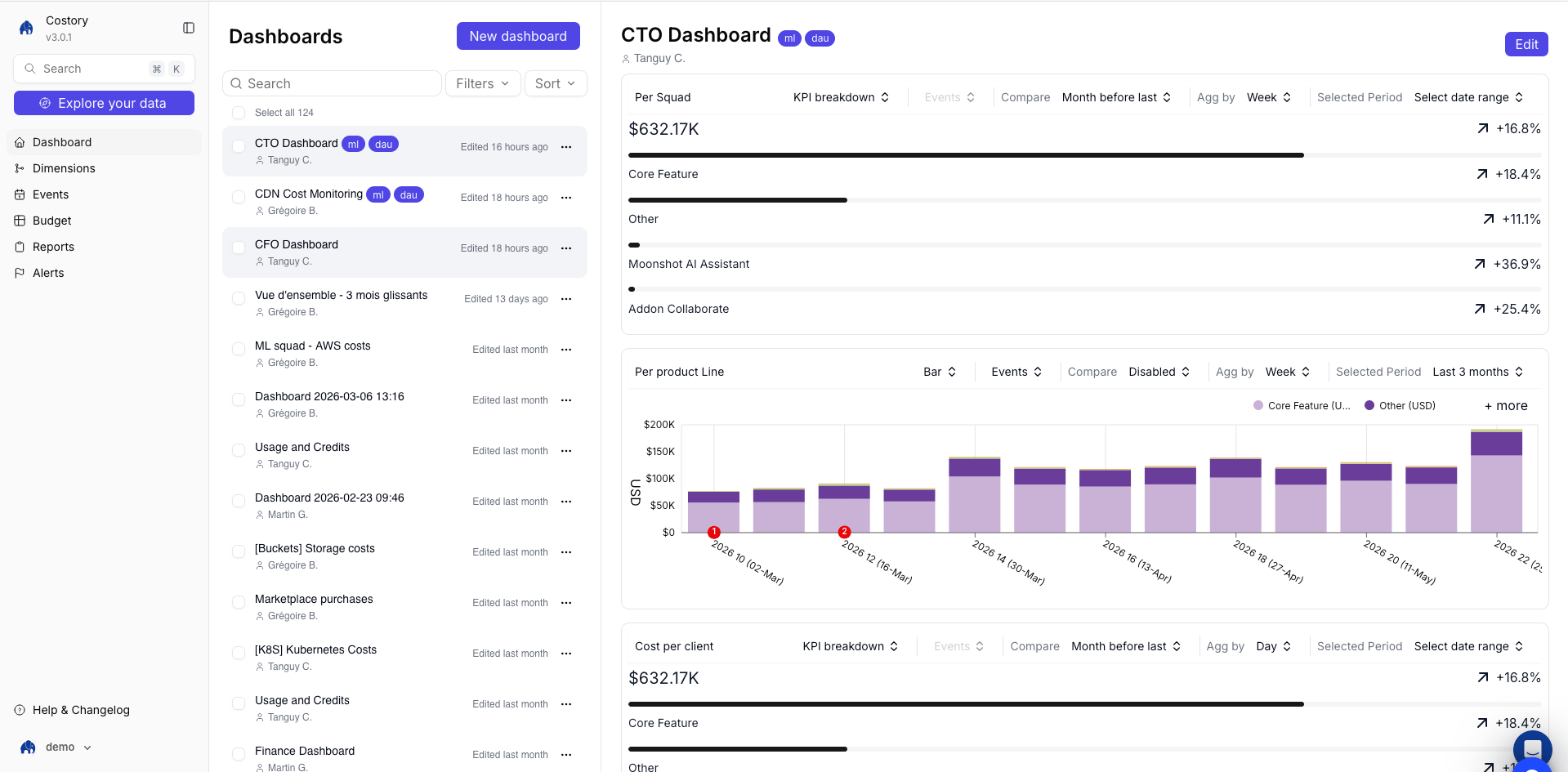Show + more legend items

click(x=1506, y=406)
